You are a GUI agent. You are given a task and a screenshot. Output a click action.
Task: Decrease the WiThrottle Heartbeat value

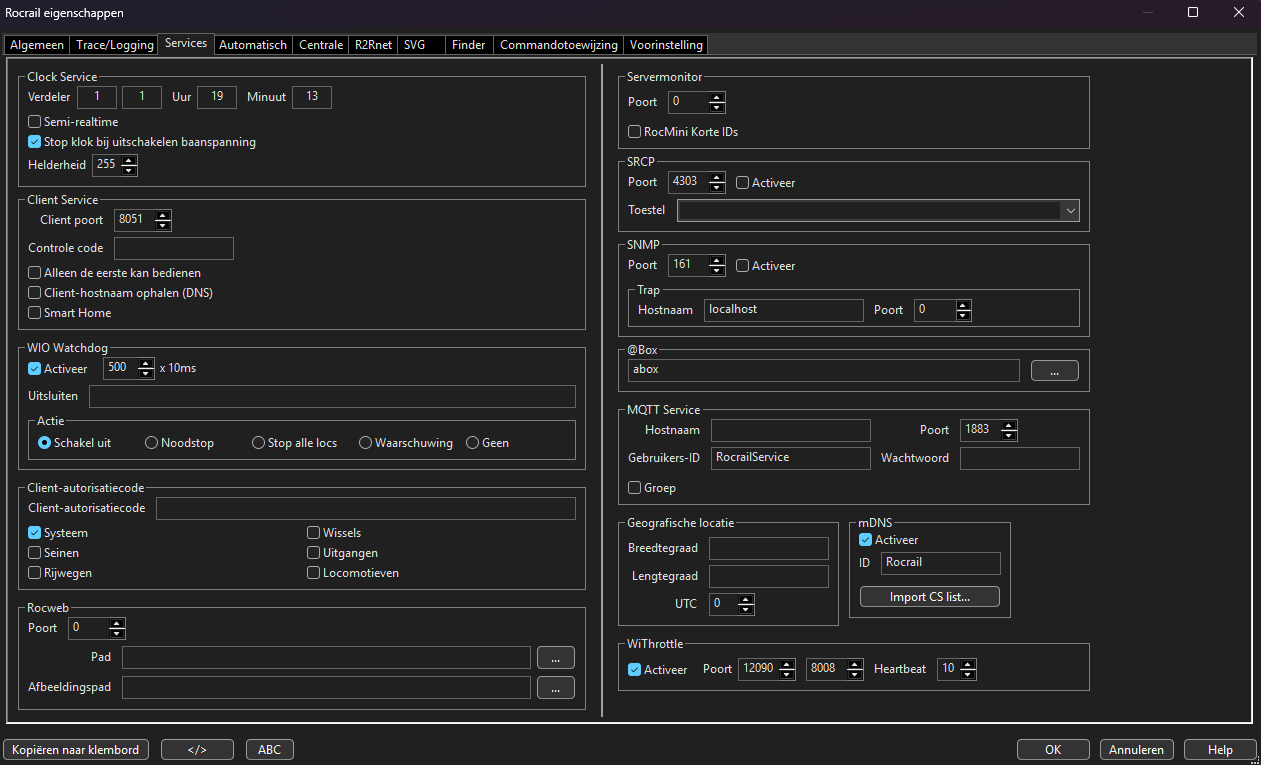(967, 675)
